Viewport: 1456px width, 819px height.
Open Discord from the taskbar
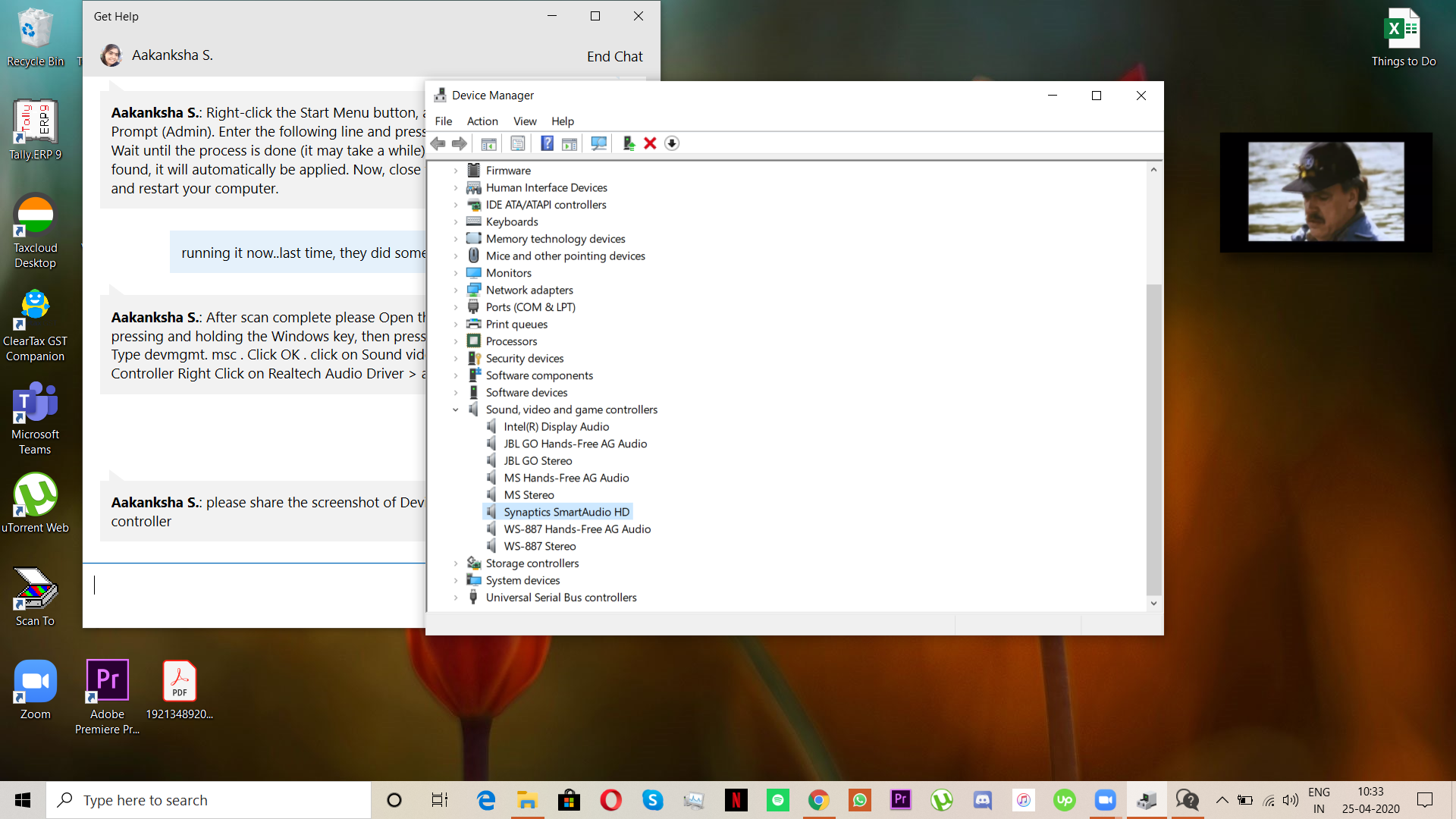click(x=983, y=800)
